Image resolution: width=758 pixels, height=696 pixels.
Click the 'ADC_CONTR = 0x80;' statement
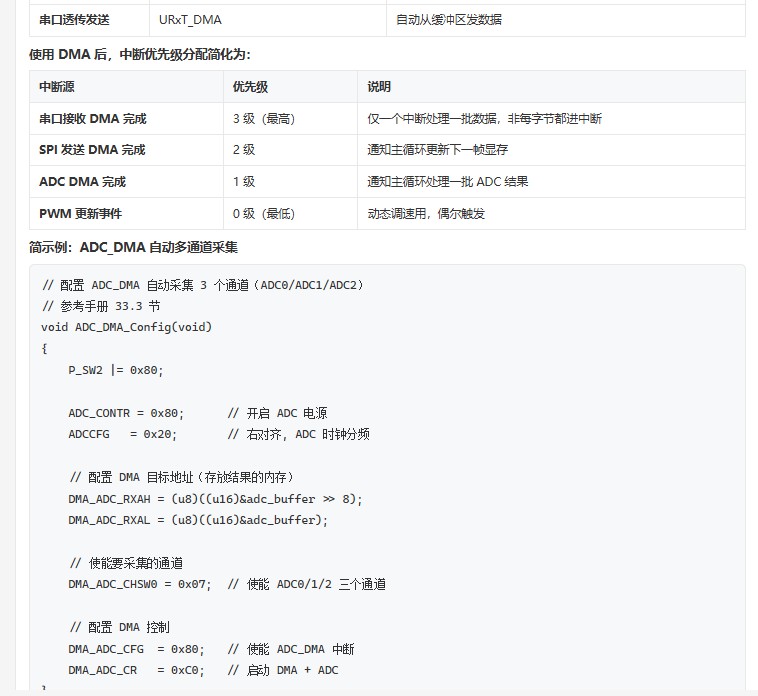(126, 413)
